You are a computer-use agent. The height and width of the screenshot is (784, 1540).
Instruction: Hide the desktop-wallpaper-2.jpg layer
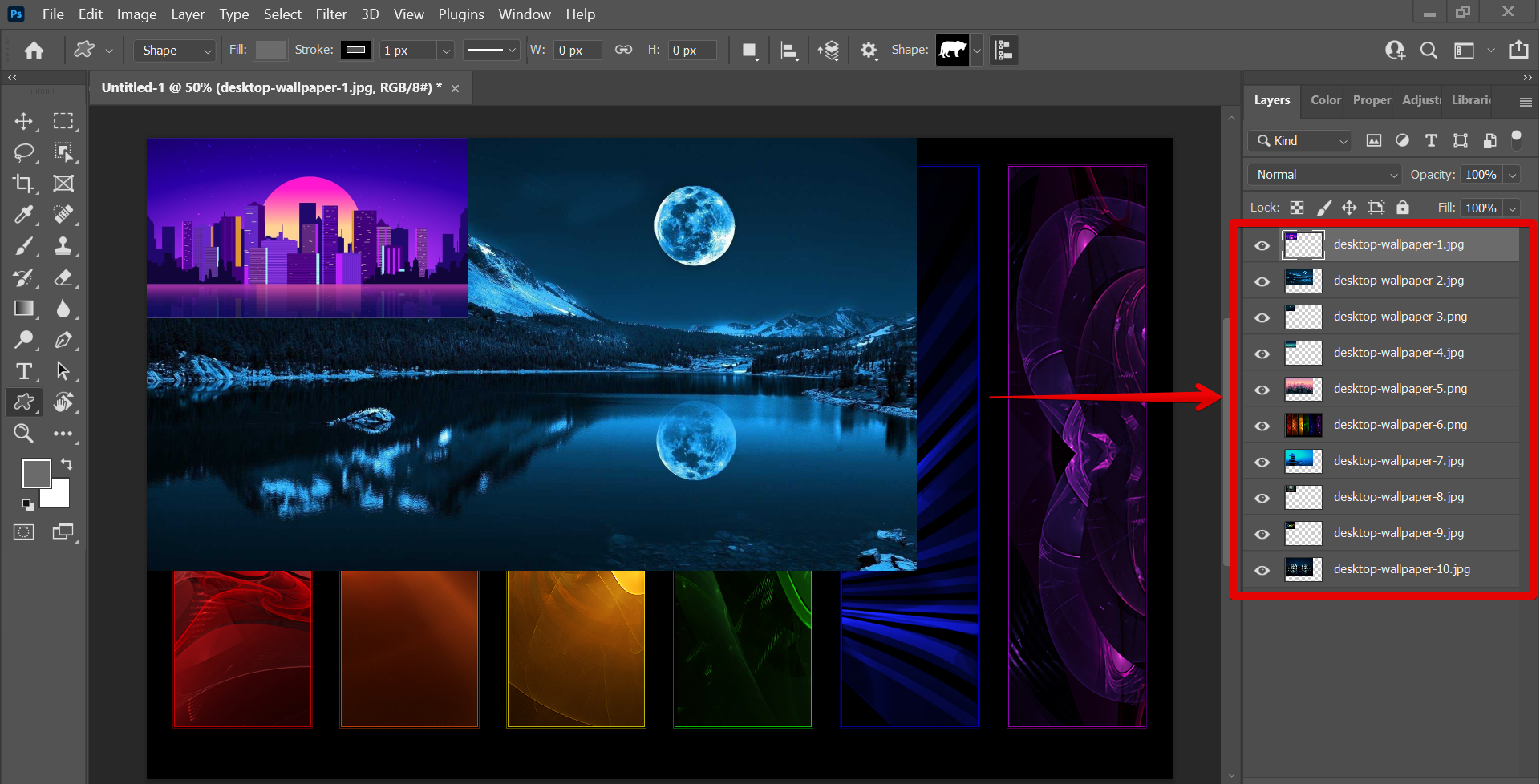point(1262,281)
